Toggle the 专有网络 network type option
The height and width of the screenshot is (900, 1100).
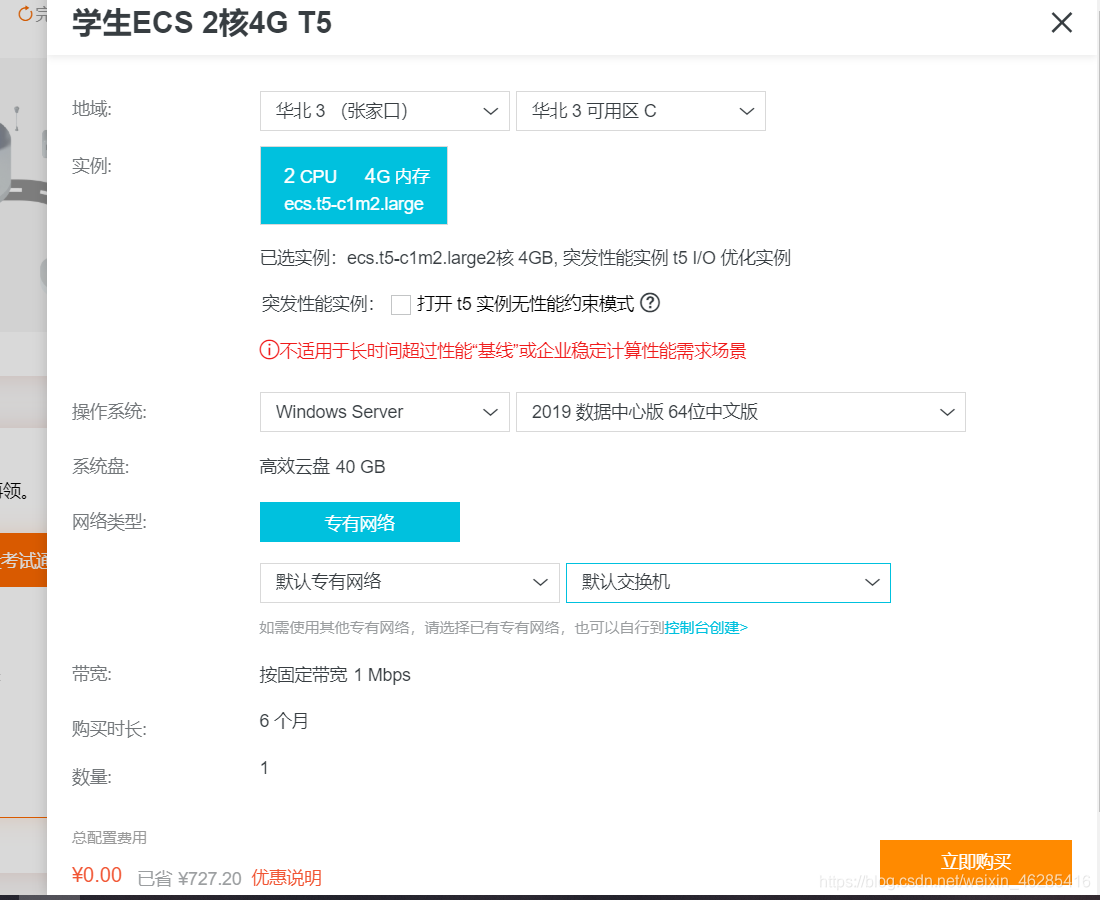pos(360,521)
